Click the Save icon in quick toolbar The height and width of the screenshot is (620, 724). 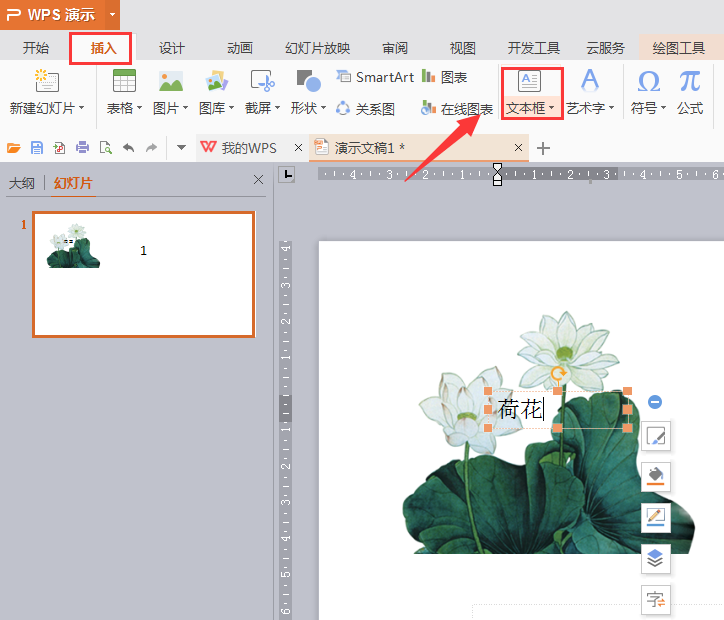[x=36, y=148]
